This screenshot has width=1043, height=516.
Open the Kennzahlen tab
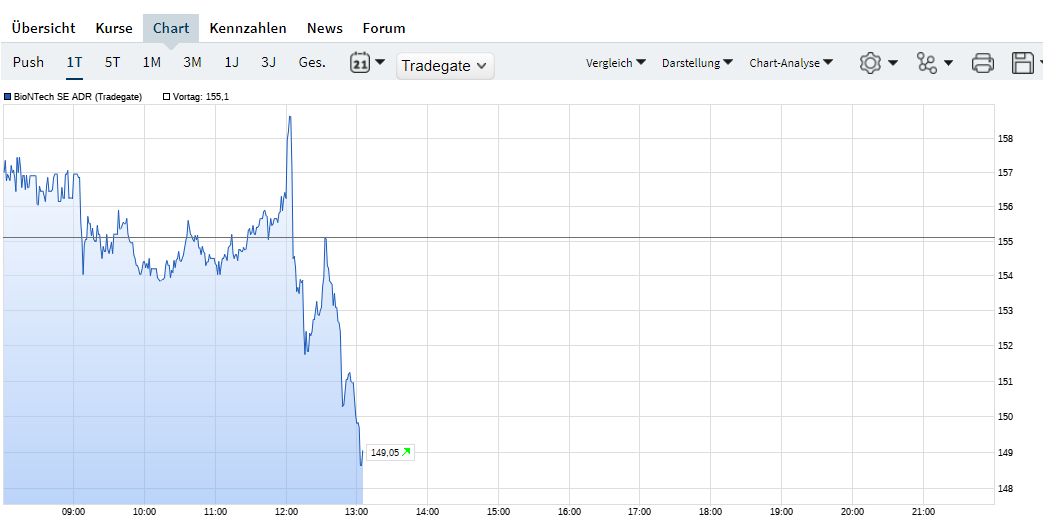[x=247, y=28]
